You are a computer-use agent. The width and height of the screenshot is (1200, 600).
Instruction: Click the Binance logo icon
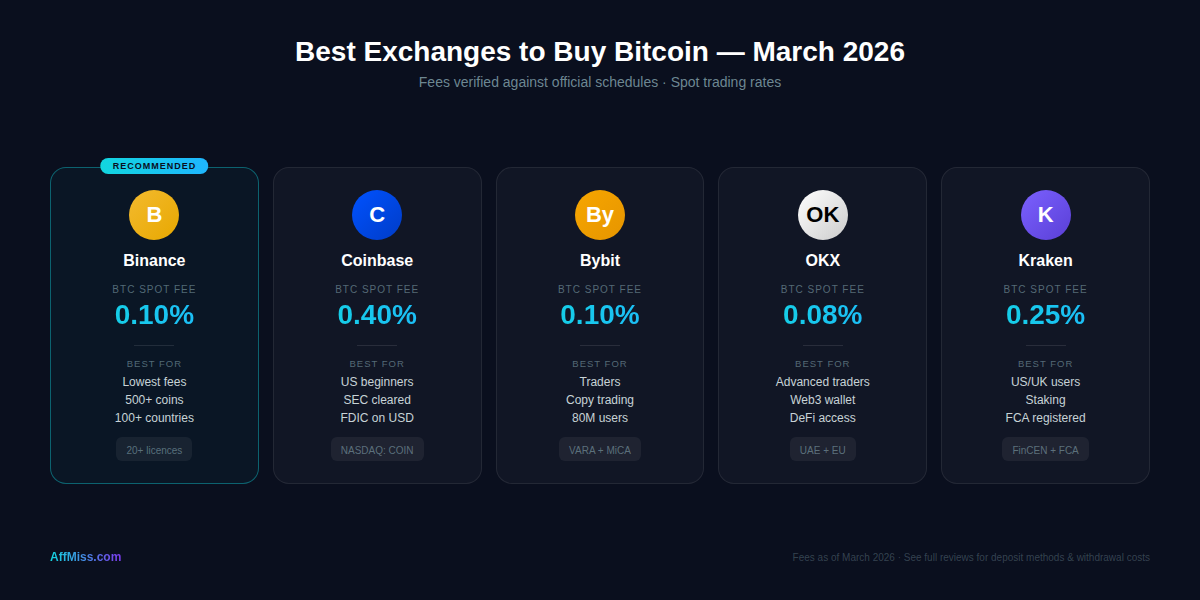[154, 214]
